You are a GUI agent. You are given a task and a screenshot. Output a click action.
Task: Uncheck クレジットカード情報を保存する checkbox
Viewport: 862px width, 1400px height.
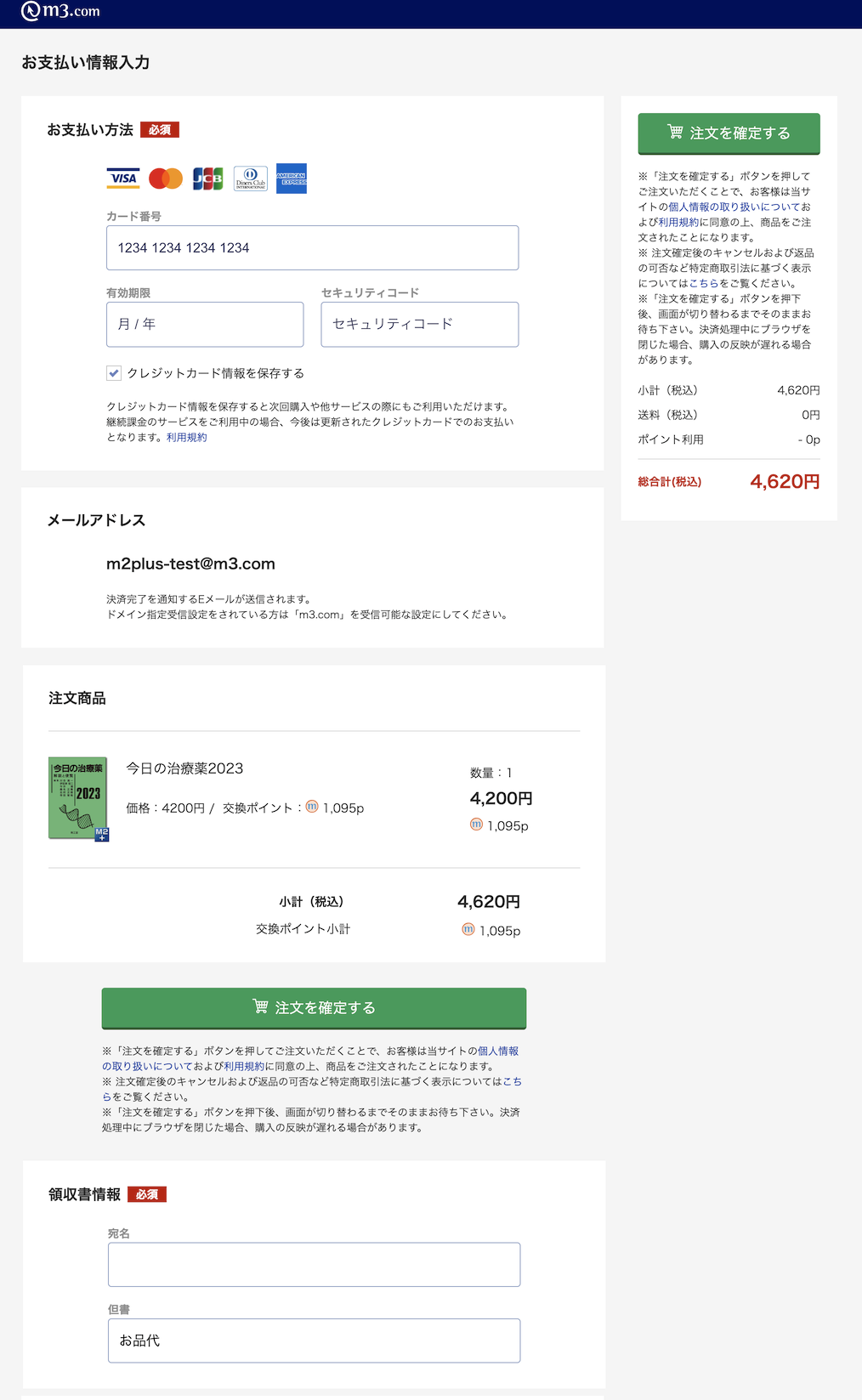tap(114, 373)
